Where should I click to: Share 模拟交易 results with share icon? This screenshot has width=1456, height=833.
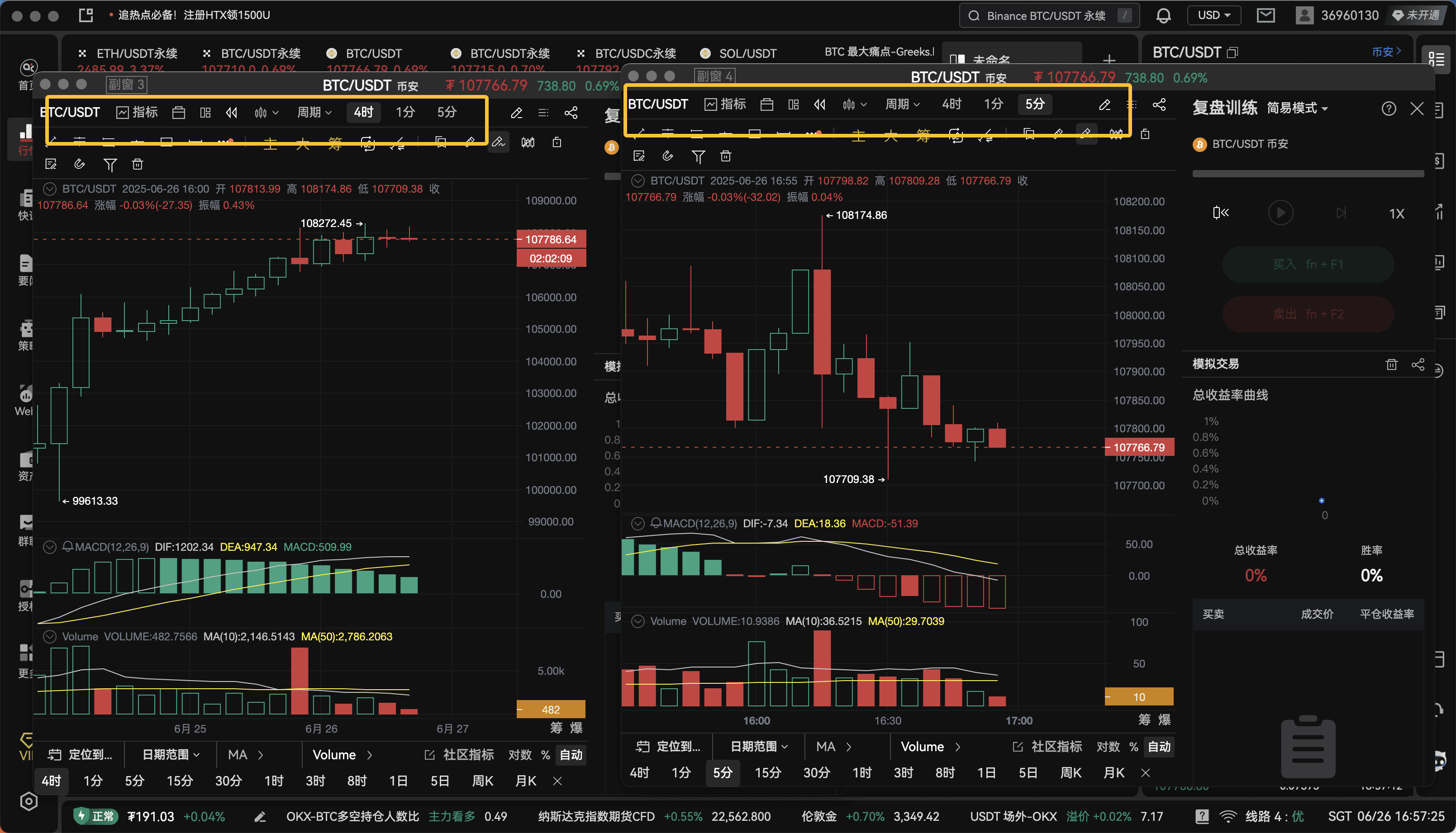1418,364
